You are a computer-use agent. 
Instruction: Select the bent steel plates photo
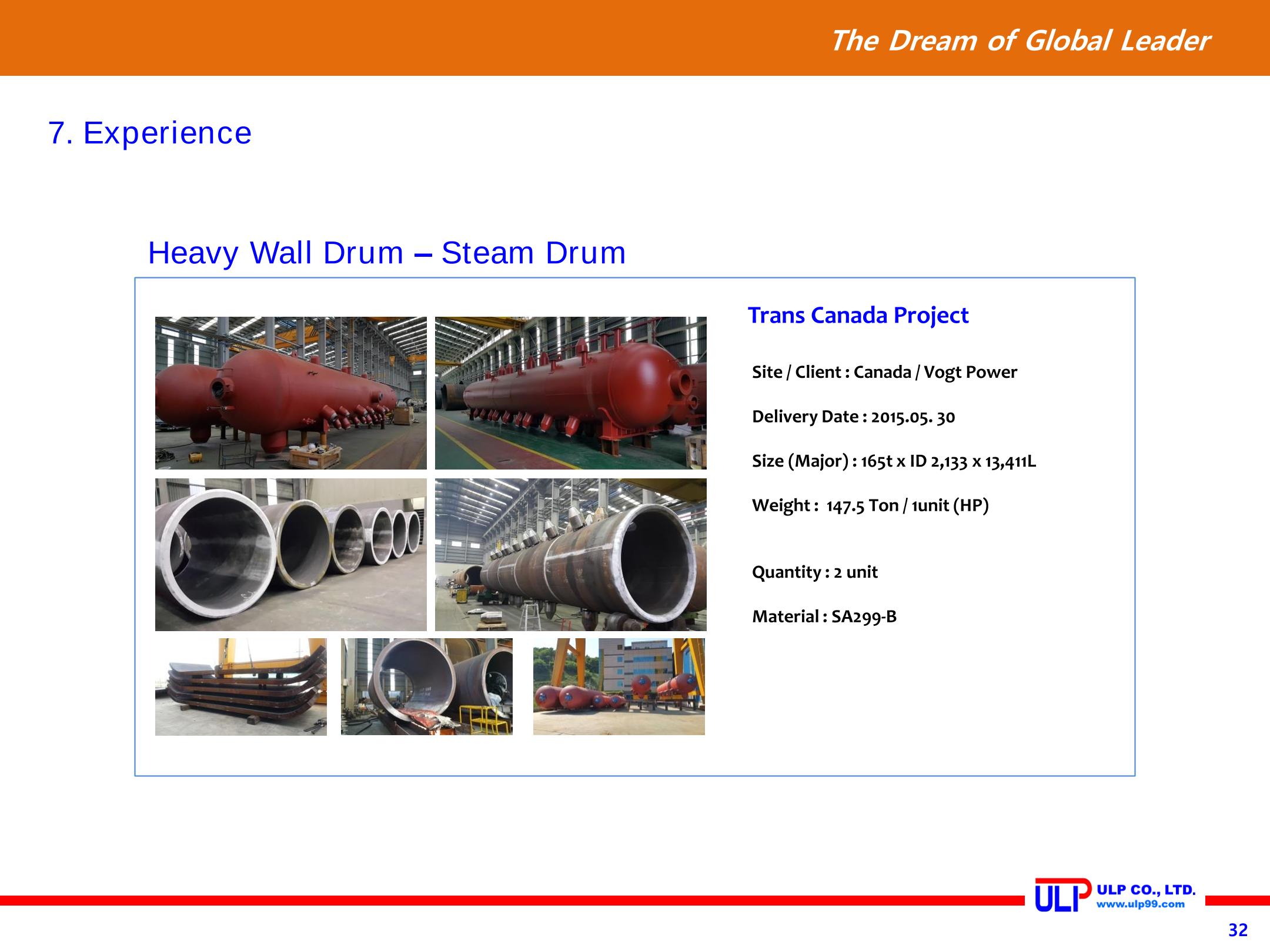point(241,687)
